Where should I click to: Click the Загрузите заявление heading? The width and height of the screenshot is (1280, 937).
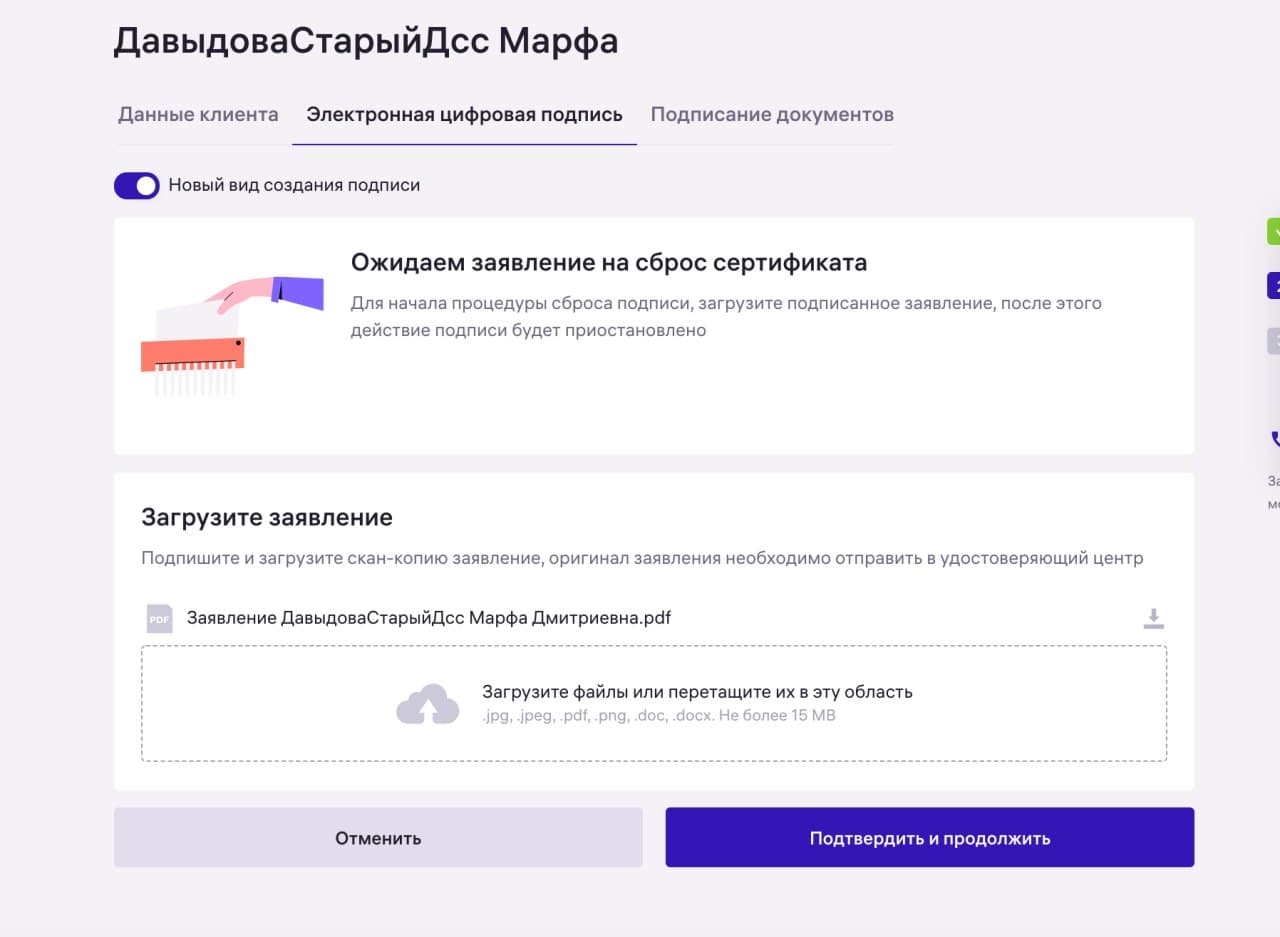(x=267, y=517)
